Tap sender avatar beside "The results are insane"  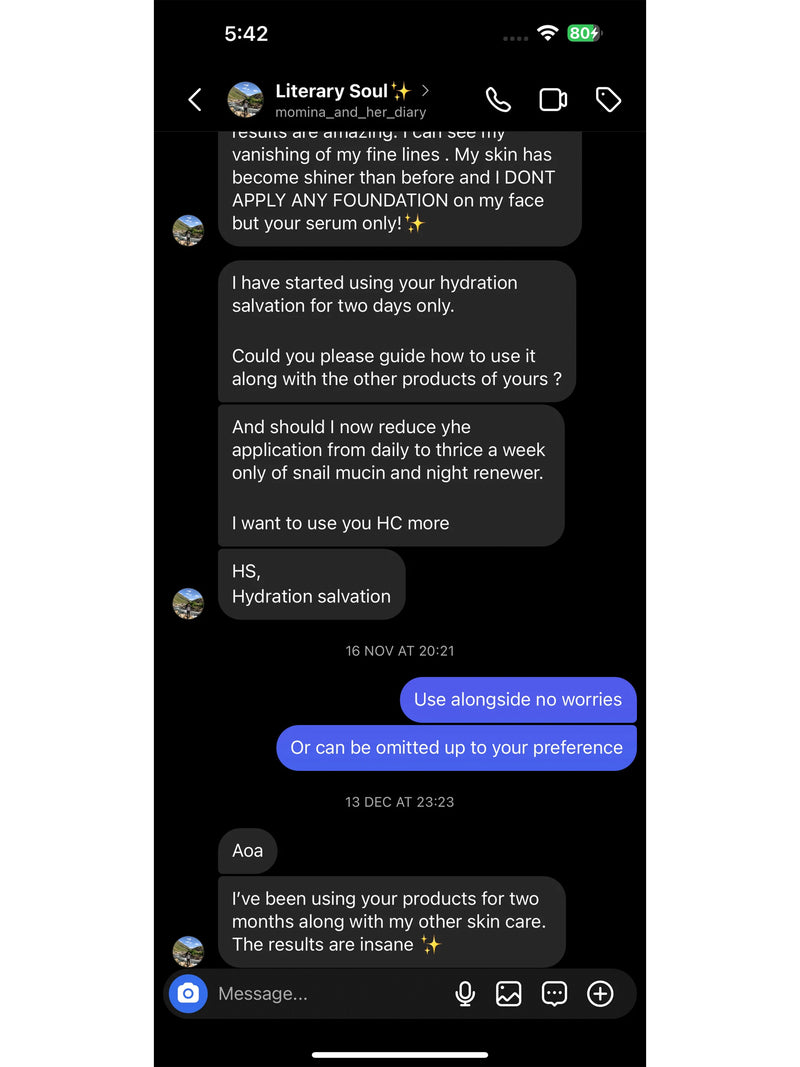pos(188,951)
